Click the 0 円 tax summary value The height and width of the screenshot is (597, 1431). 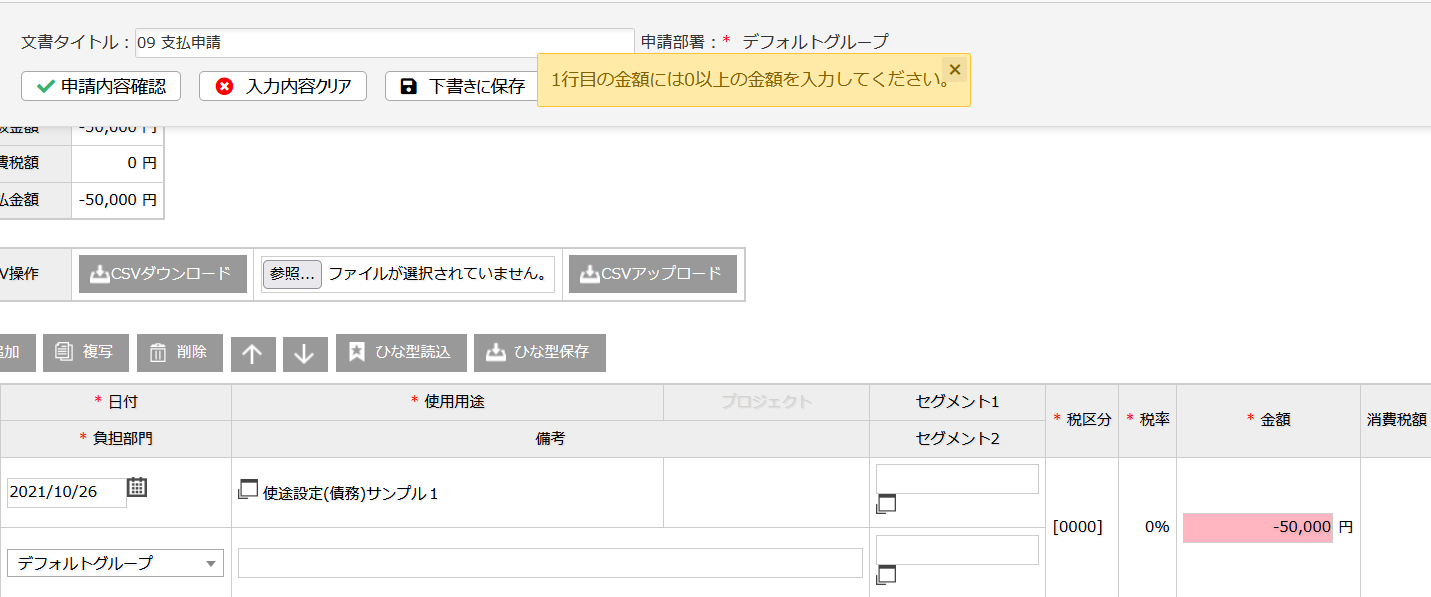142,162
